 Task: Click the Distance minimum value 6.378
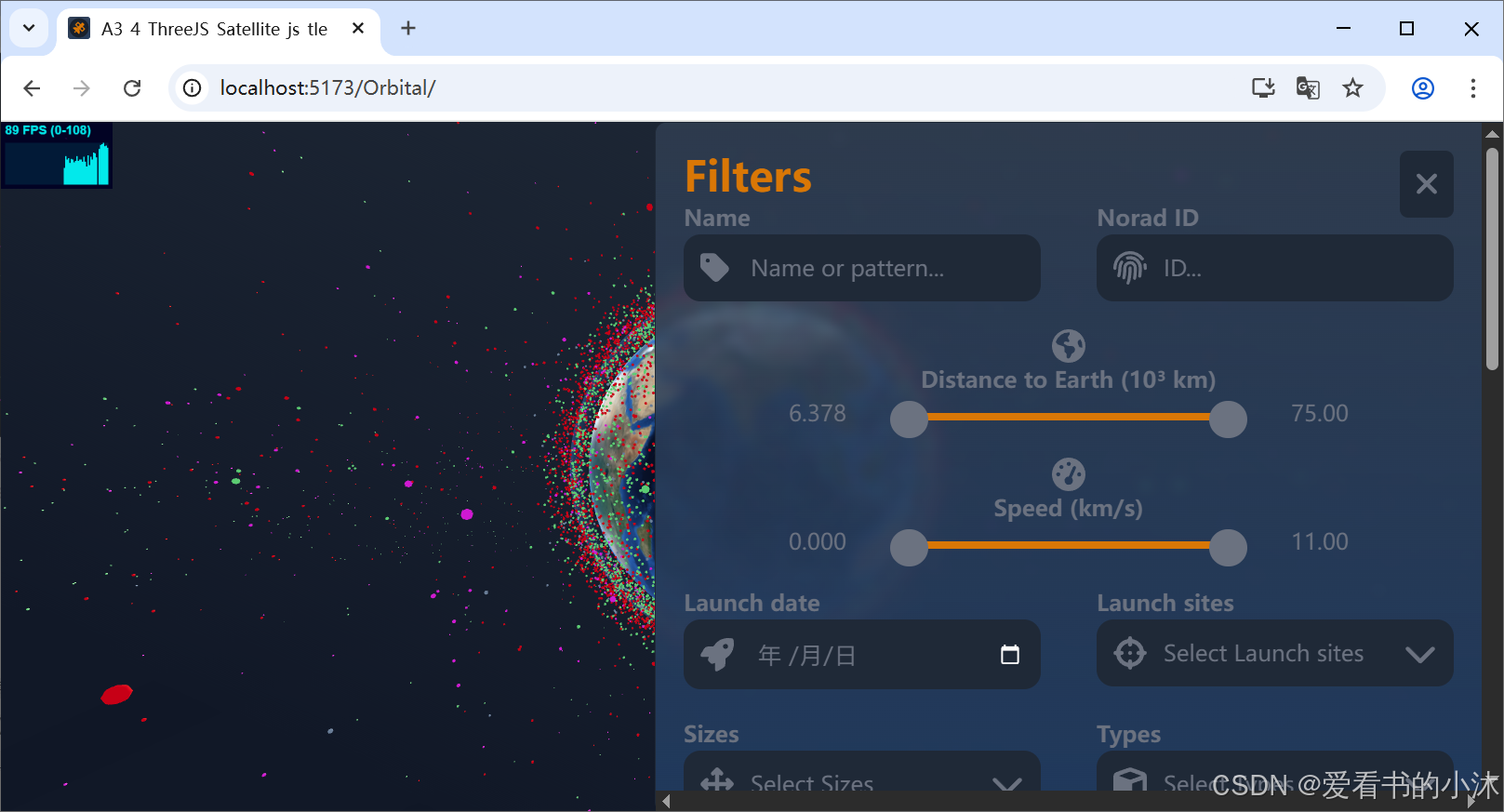click(x=818, y=413)
